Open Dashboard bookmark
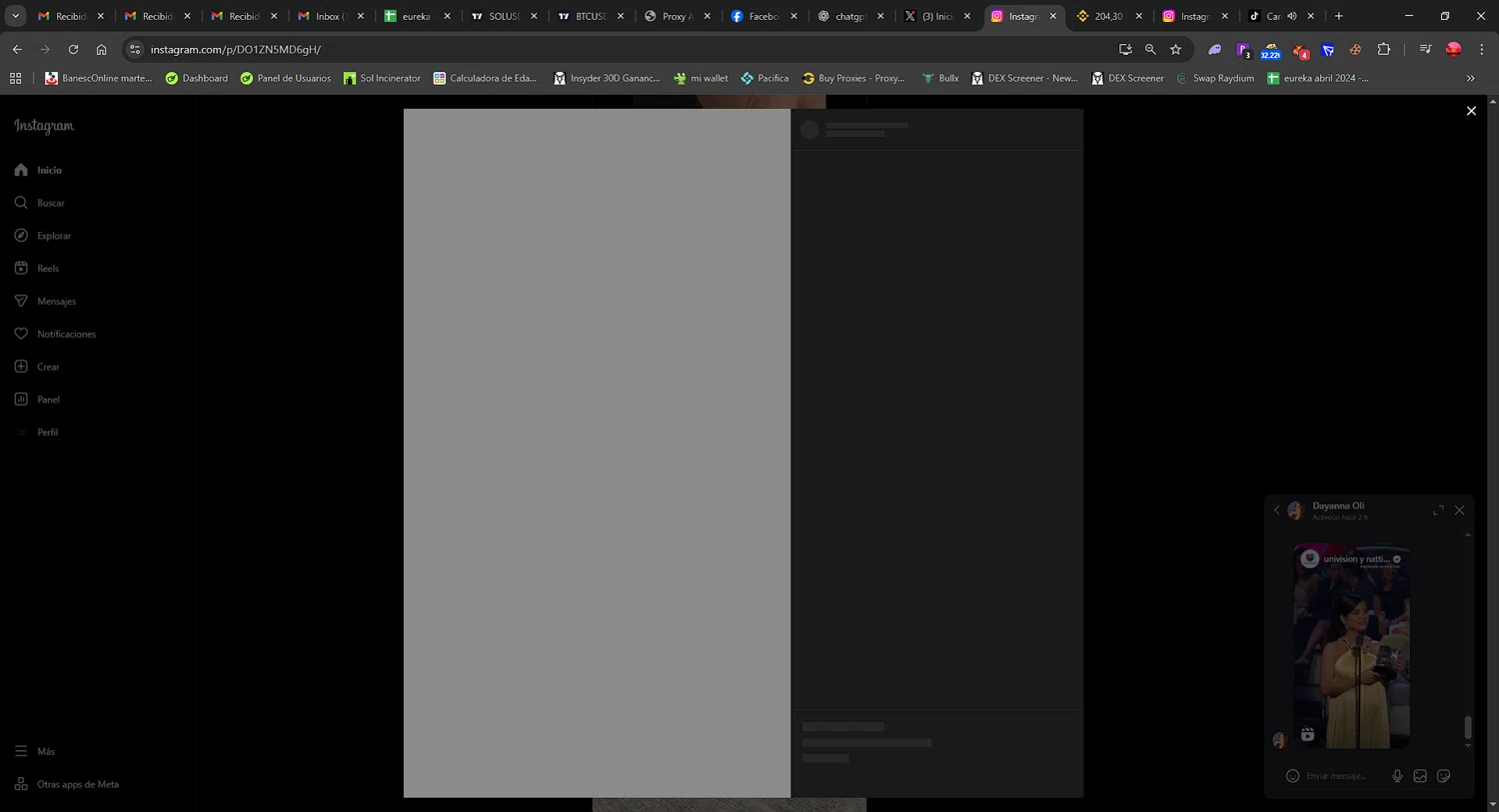The image size is (1499, 812). pyautogui.click(x=197, y=78)
